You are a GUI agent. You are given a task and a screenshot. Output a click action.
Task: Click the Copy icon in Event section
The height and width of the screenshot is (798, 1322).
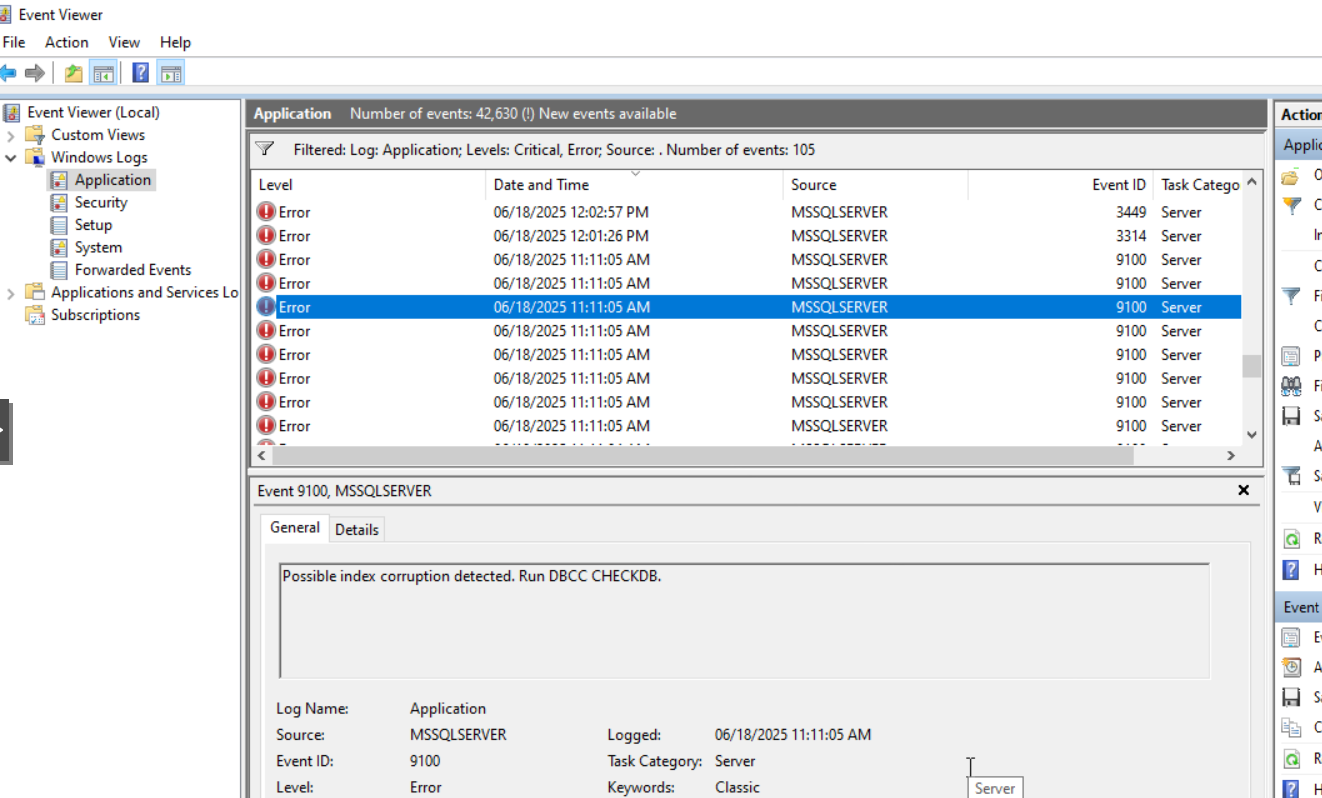click(x=1291, y=727)
